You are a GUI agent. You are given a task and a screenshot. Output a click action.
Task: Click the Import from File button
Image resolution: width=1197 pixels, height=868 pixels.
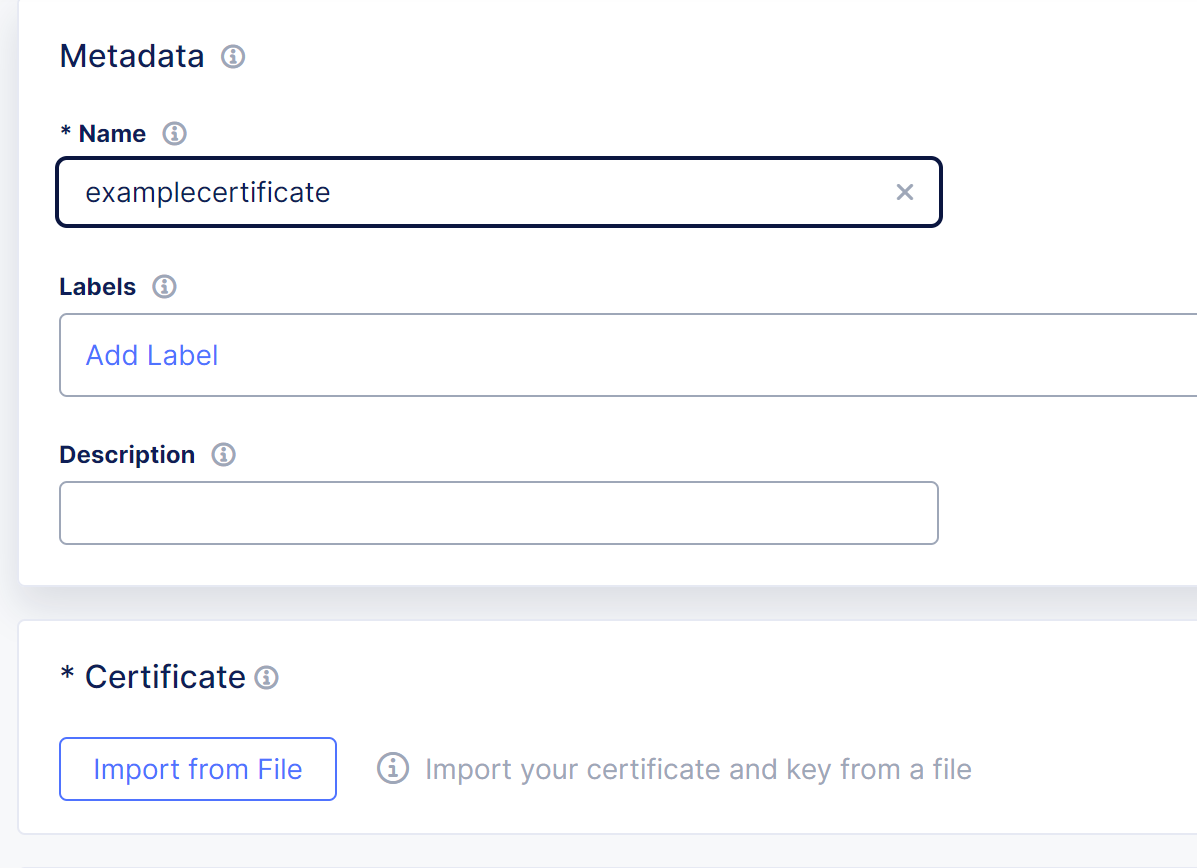point(197,768)
